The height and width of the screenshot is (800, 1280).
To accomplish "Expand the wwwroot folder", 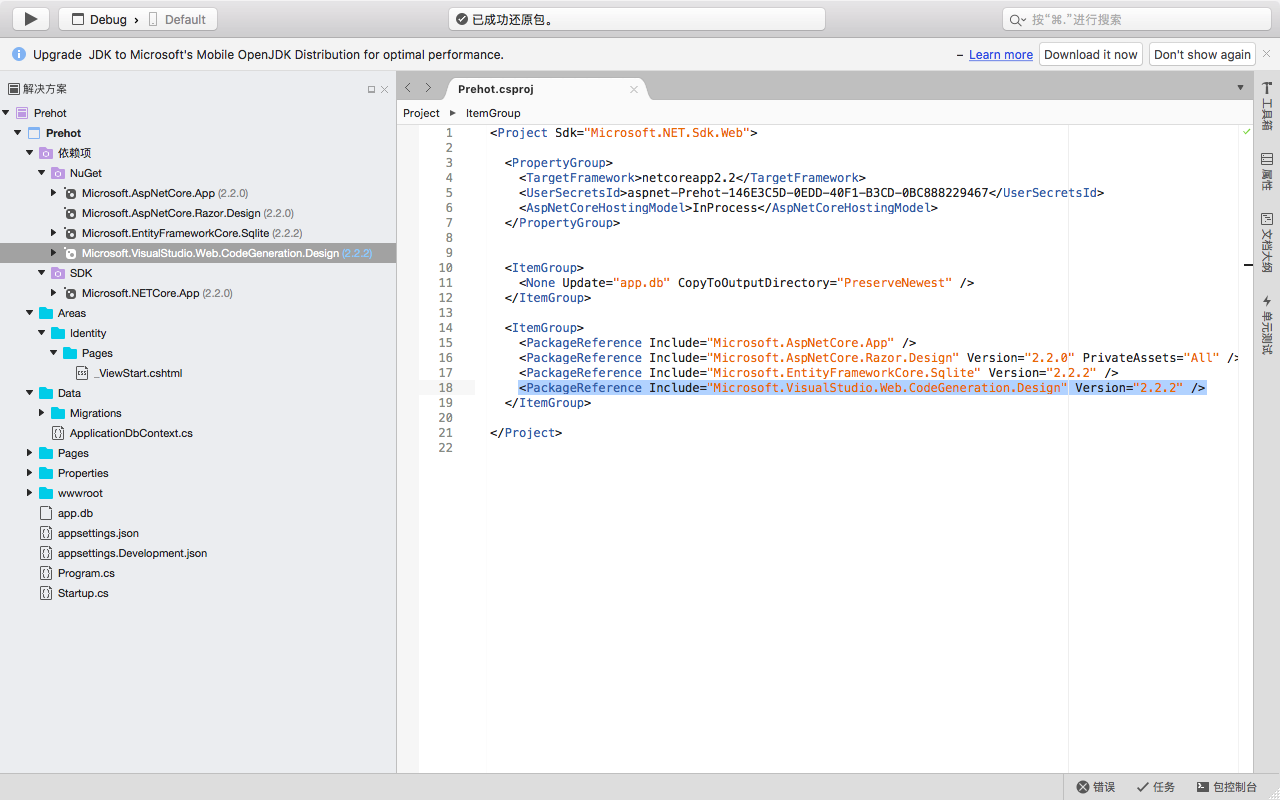I will [x=30, y=493].
